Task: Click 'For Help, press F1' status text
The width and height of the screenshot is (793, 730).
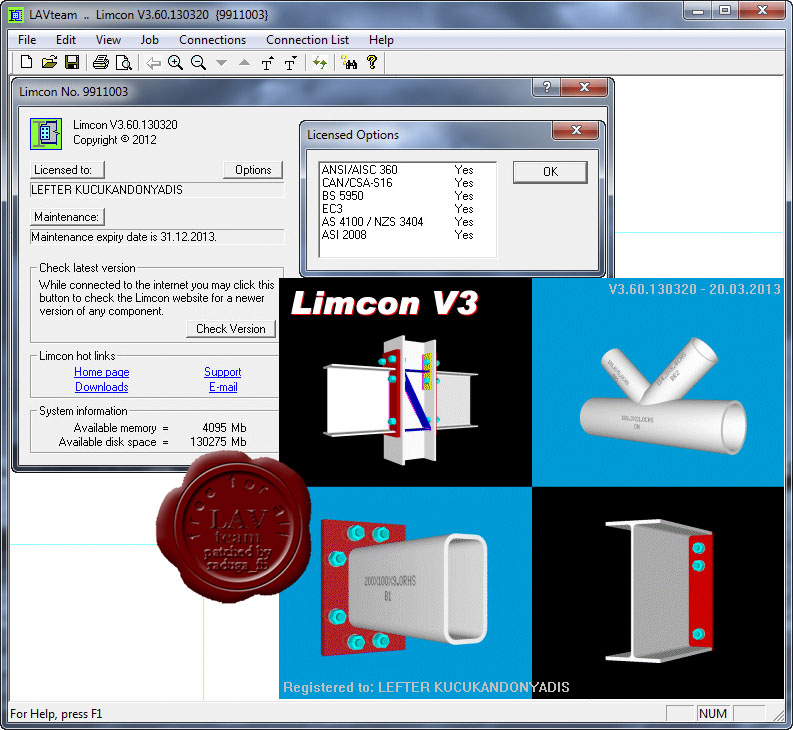Action: (x=56, y=714)
